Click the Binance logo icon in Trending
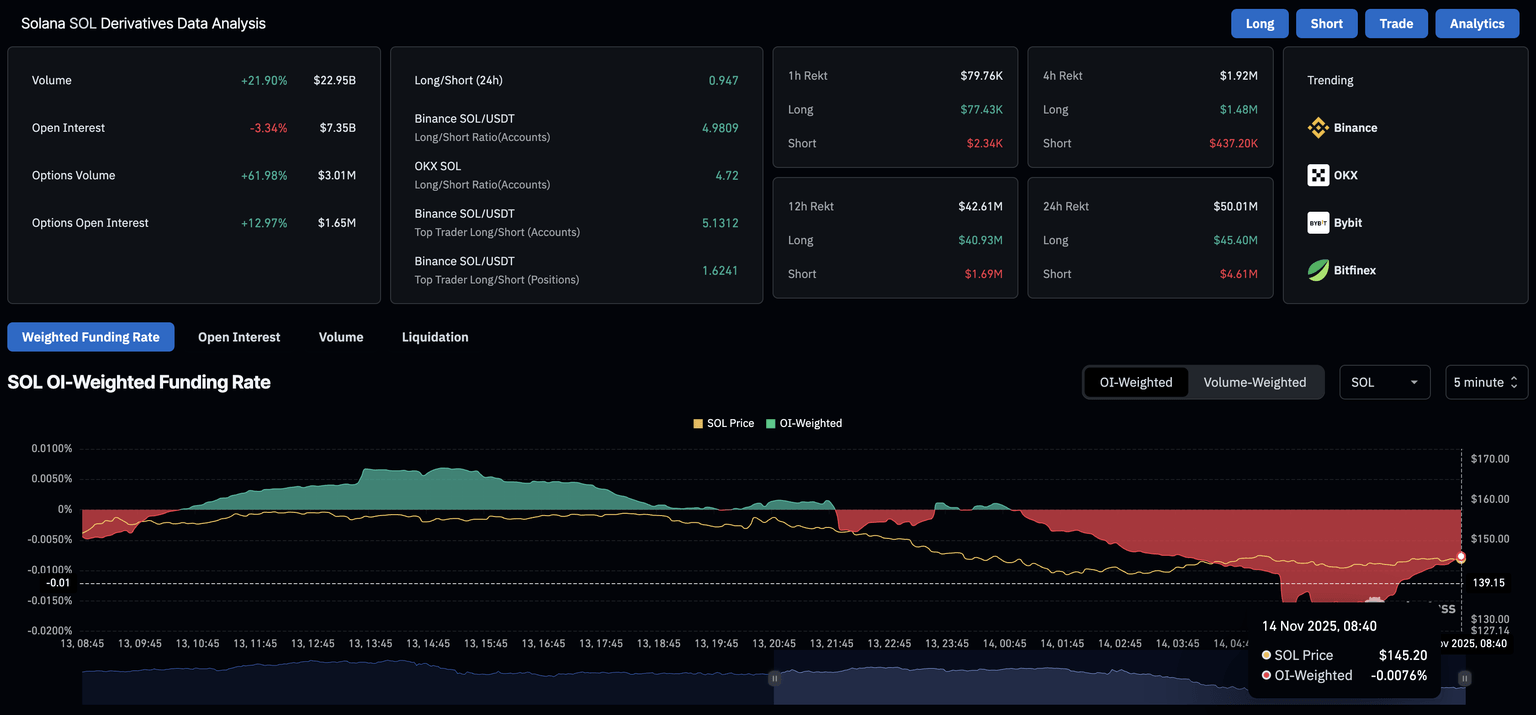The image size is (1536, 715). click(x=1318, y=128)
